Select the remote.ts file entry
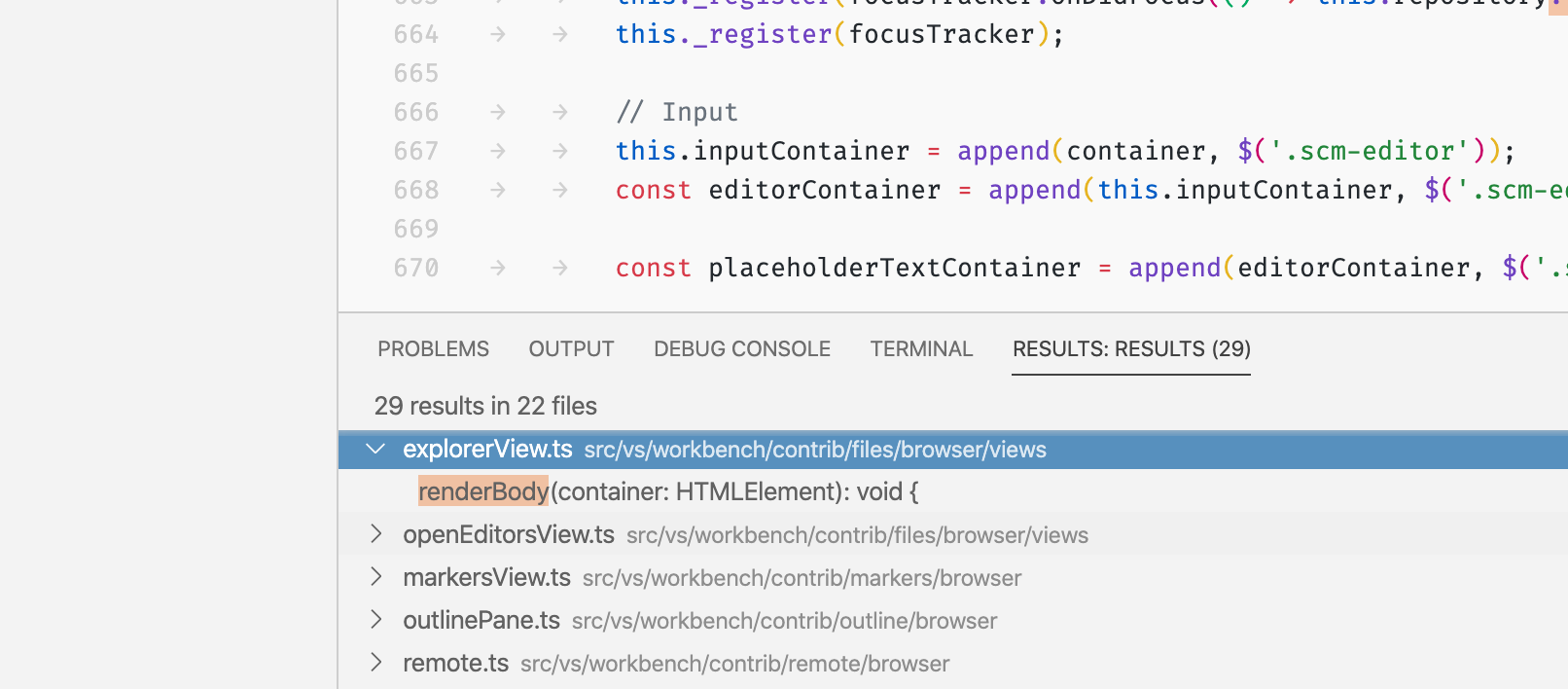 [455, 663]
